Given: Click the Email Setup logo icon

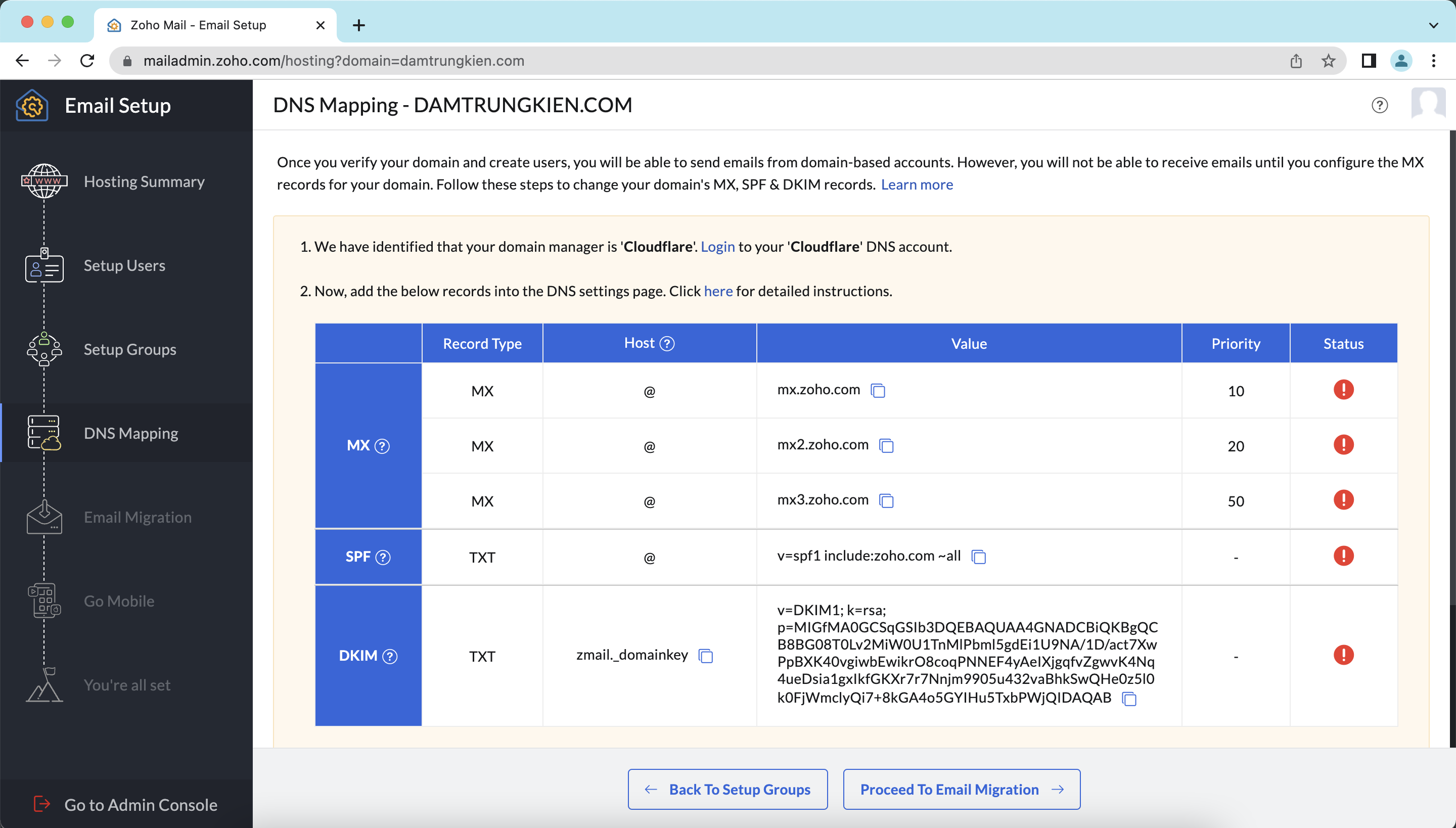Looking at the screenshot, I should click(x=32, y=106).
